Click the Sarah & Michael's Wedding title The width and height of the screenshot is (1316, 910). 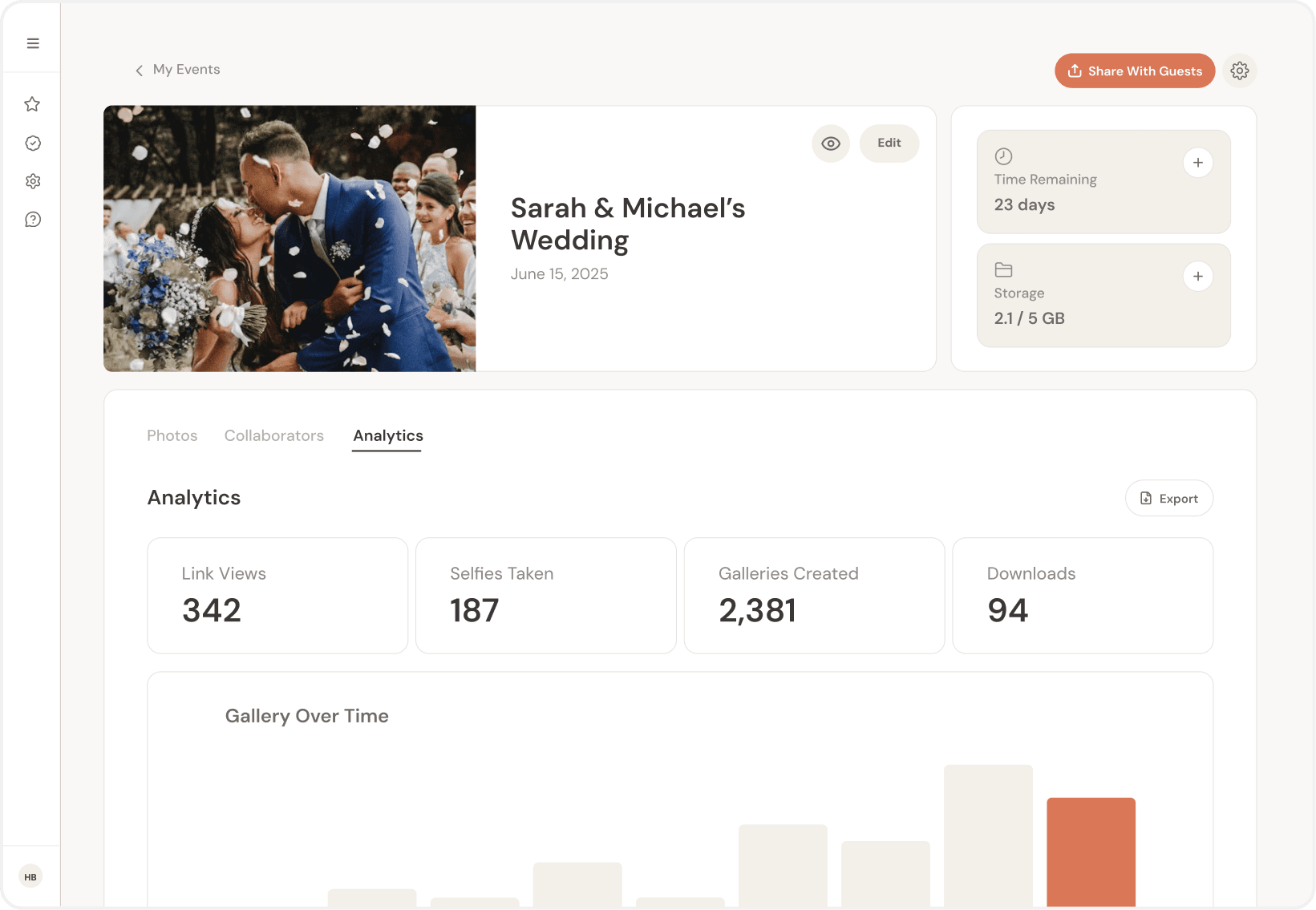tap(628, 224)
